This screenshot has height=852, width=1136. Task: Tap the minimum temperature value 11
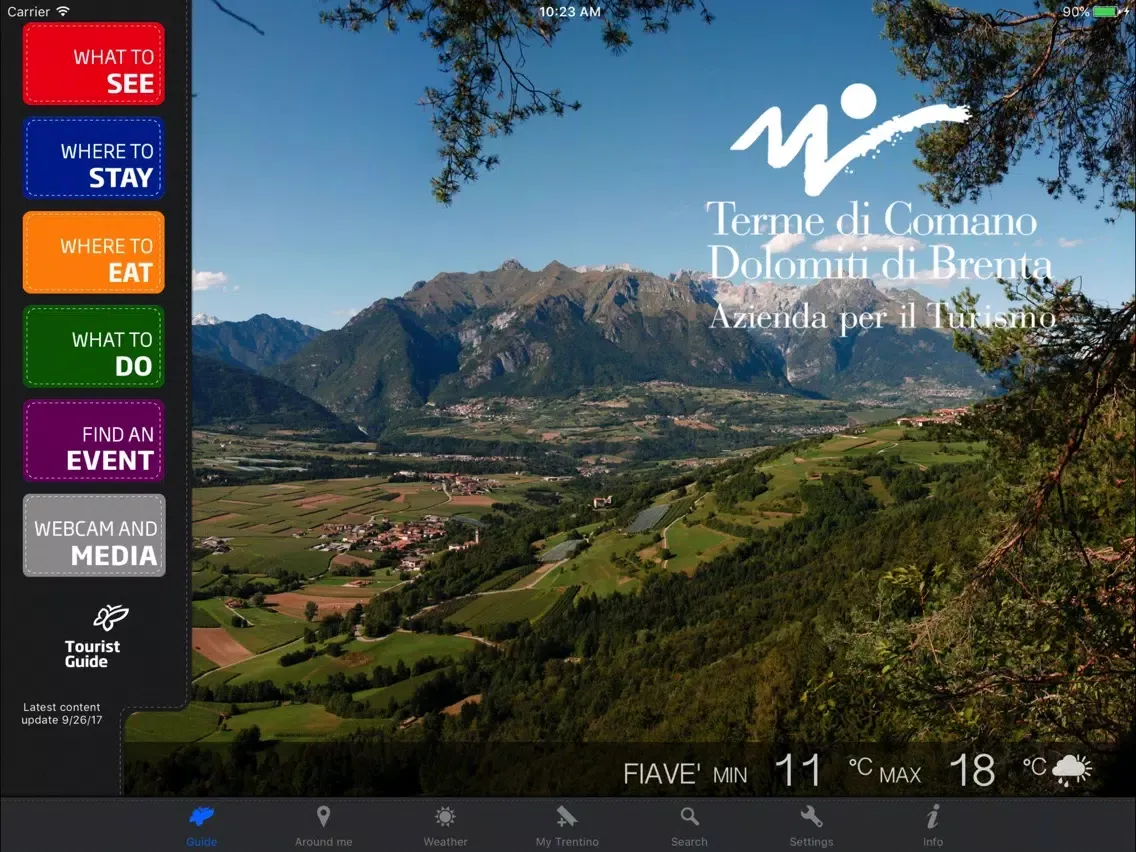click(797, 770)
